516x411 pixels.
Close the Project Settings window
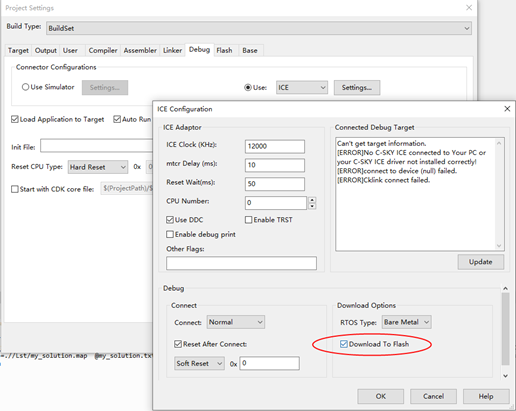[469, 8]
